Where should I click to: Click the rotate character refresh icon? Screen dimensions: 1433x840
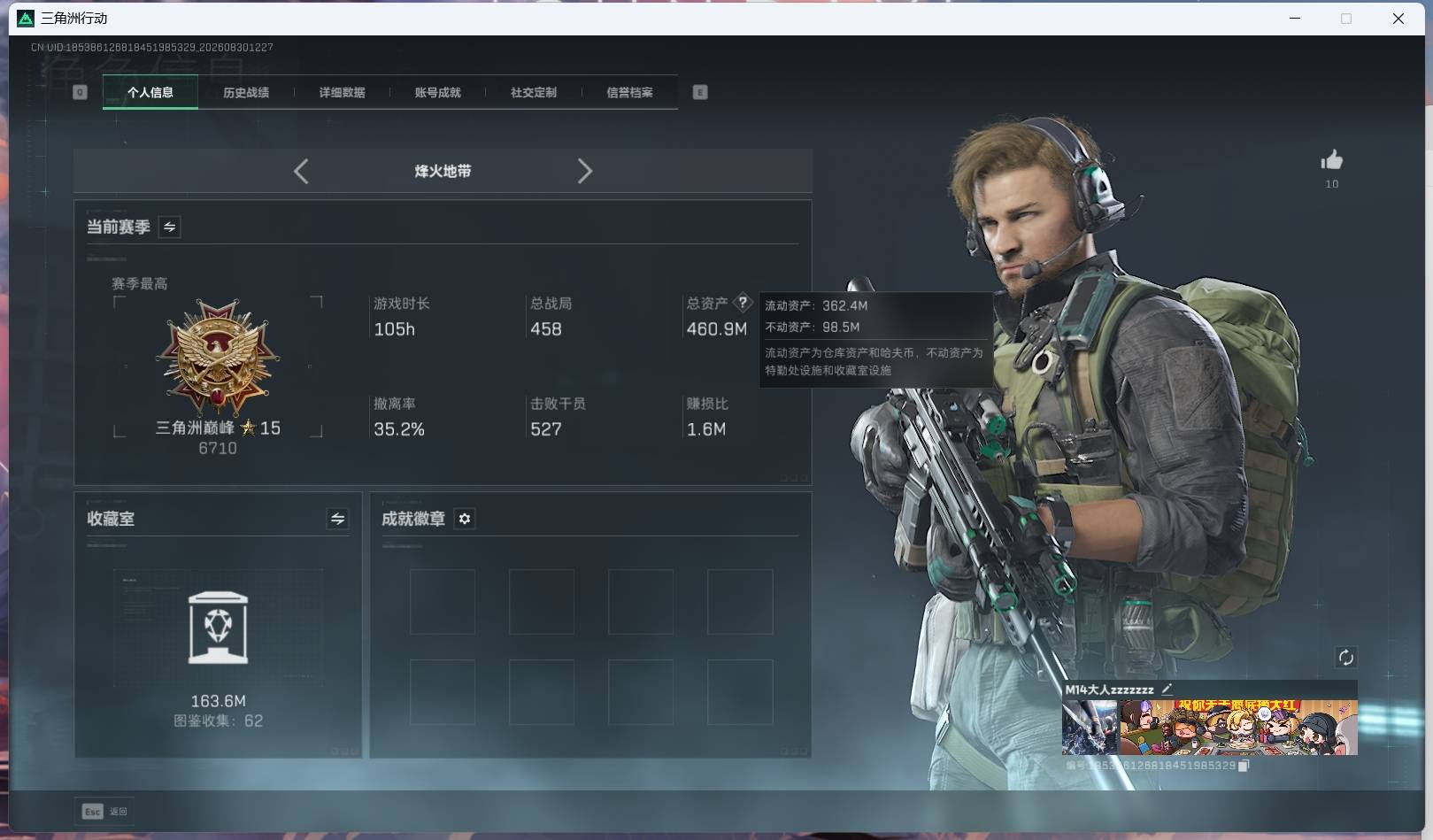(x=1345, y=657)
